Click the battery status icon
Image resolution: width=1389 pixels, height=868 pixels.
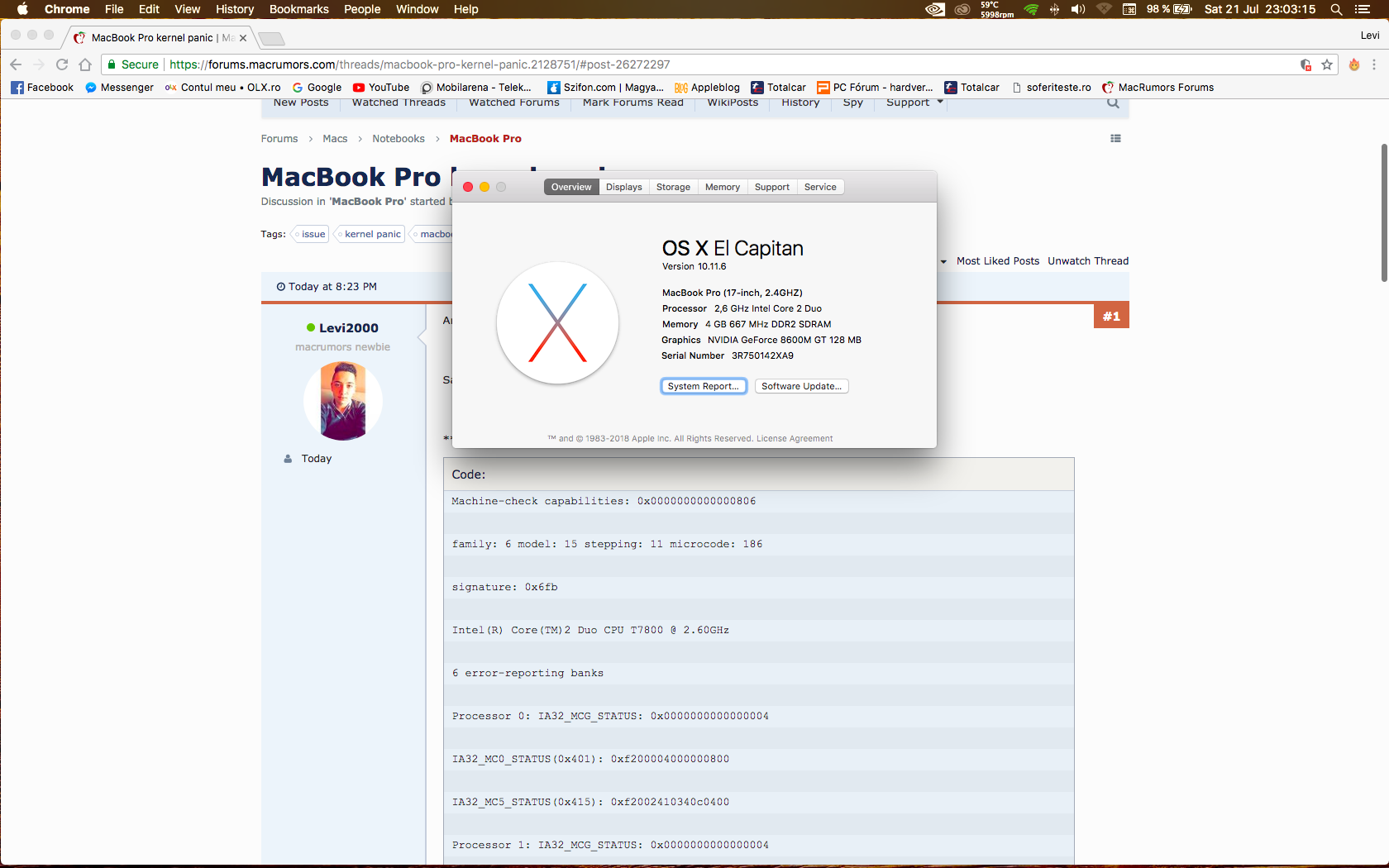(x=1182, y=9)
